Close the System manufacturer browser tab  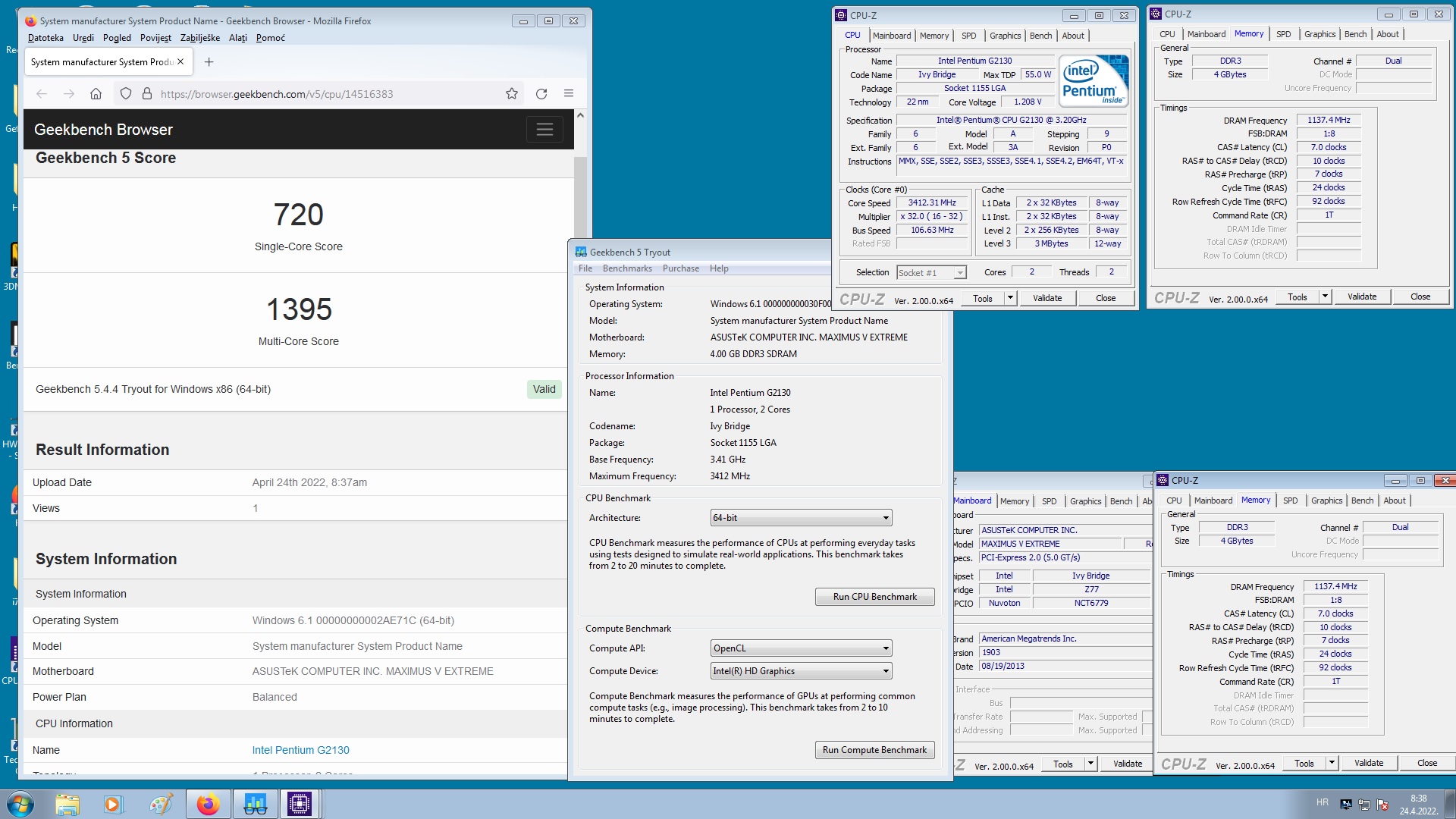(180, 62)
